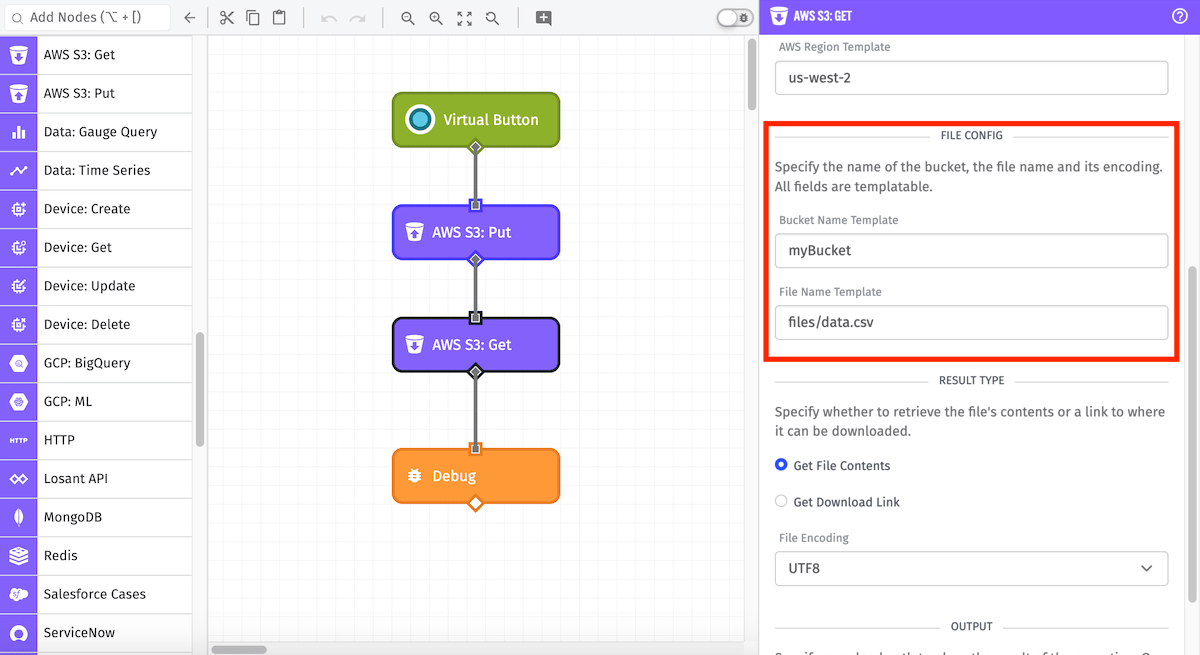The width and height of the screenshot is (1200, 655).
Task: Open the File Encoding UTF8 dropdown
Action: [x=971, y=568]
